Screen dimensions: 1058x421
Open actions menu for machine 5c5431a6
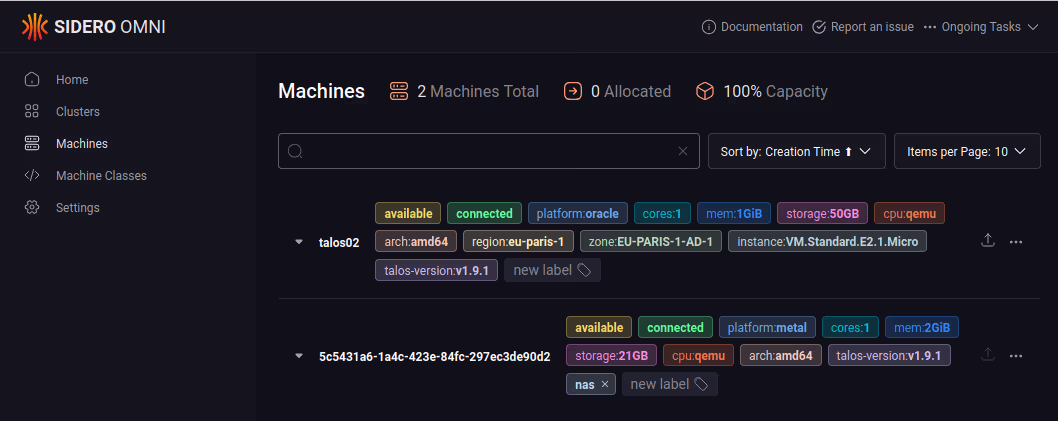(x=1016, y=355)
